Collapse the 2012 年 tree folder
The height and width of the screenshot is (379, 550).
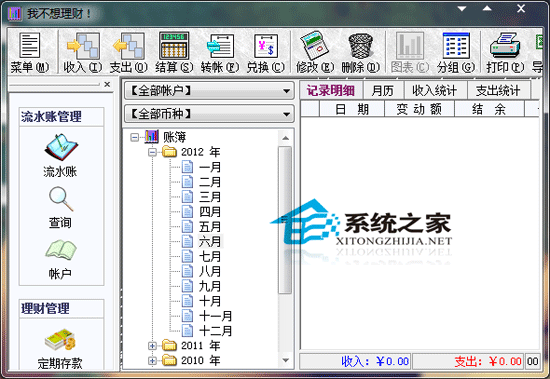(x=152, y=152)
